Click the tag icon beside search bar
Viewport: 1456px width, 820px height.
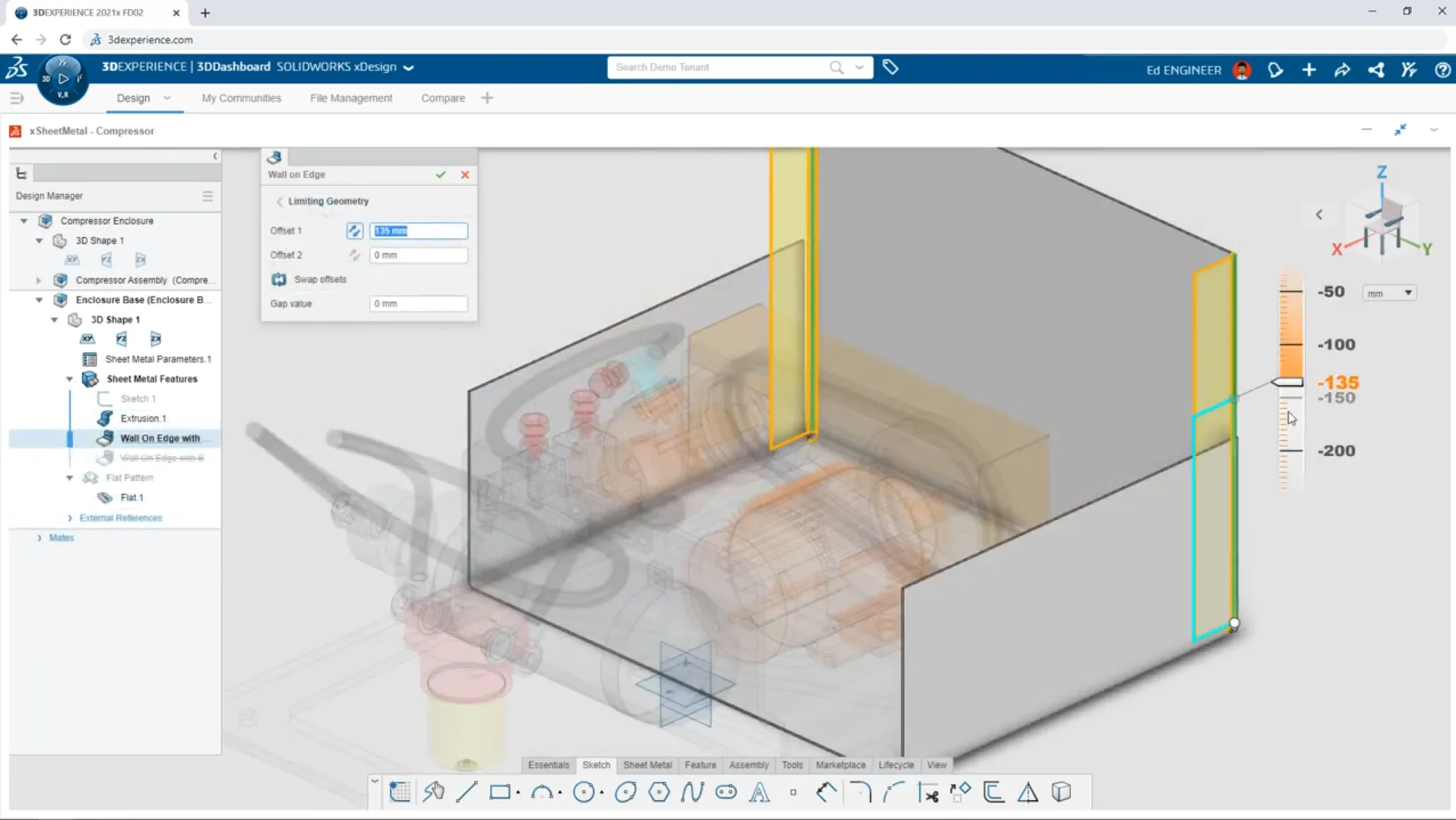pyautogui.click(x=890, y=68)
